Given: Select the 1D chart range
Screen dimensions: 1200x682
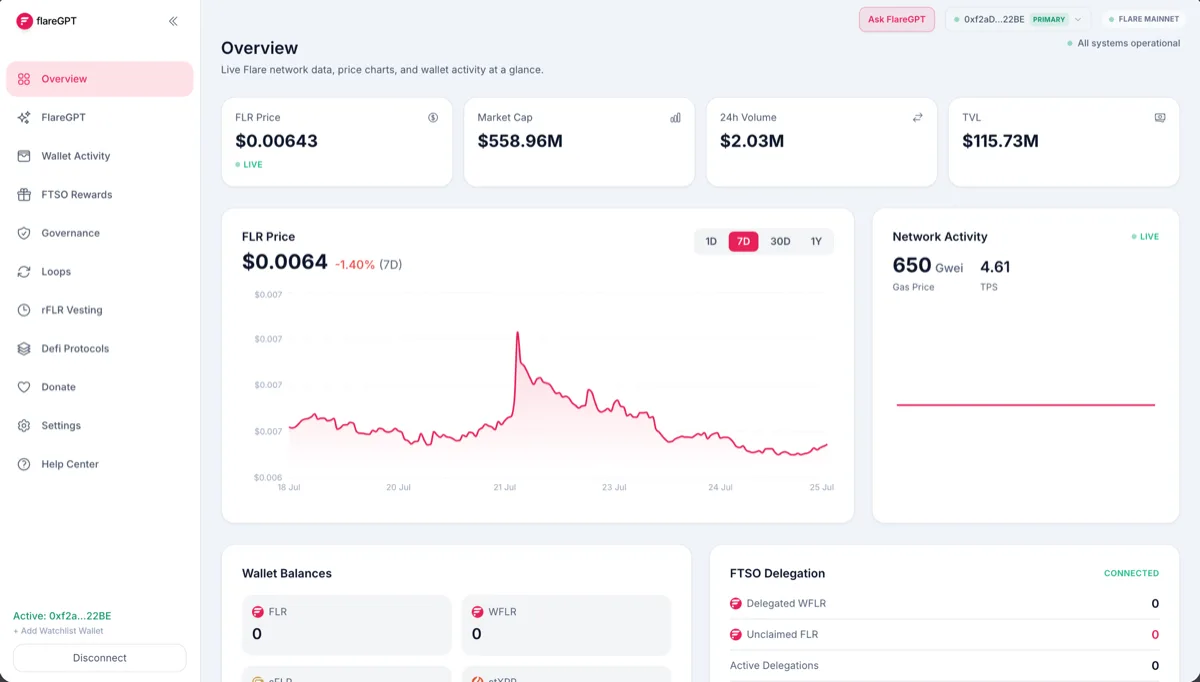Looking at the screenshot, I should tap(711, 241).
